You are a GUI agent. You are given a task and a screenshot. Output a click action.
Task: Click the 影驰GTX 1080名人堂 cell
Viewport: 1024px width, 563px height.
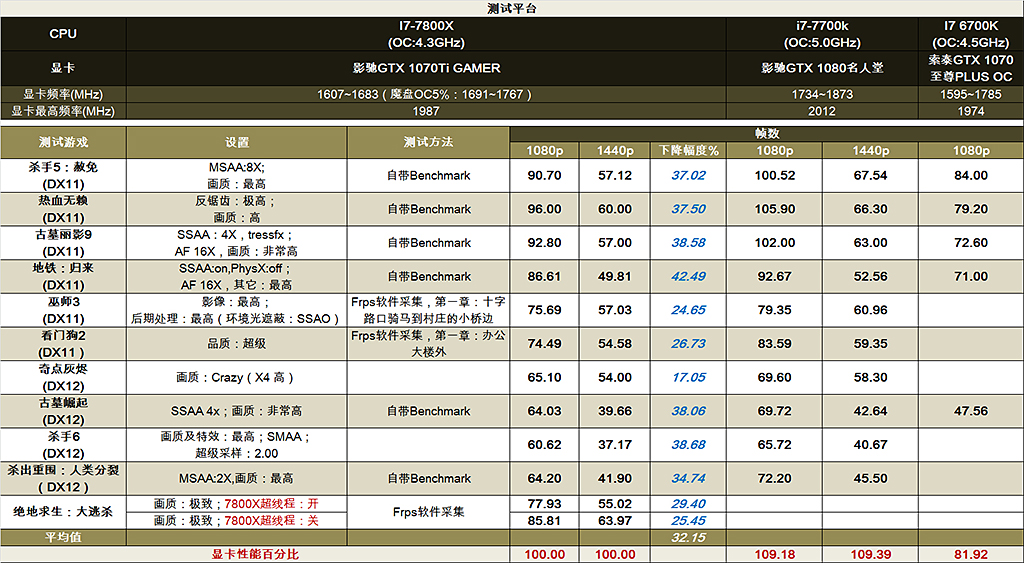(822, 68)
